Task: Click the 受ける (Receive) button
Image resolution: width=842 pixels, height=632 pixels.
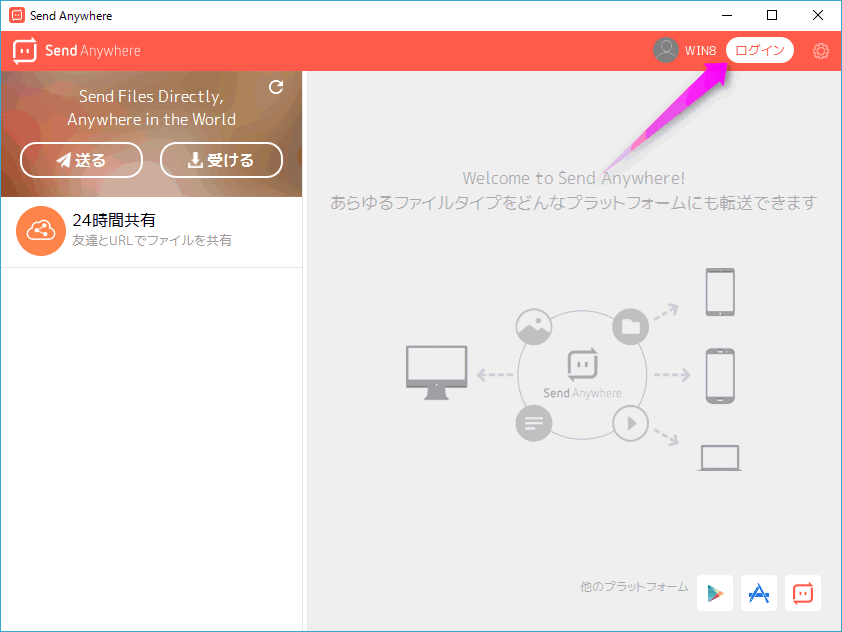Action: click(x=221, y=160)
